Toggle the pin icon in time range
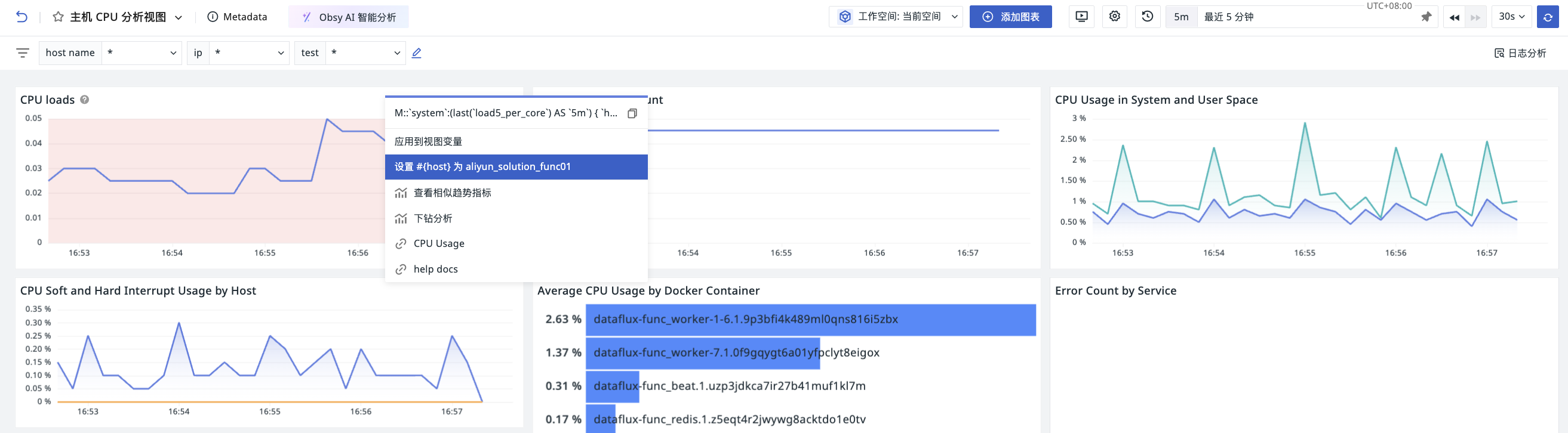Image resolution: width=1568 pixels, height=433 pixels. point(1425,17)
